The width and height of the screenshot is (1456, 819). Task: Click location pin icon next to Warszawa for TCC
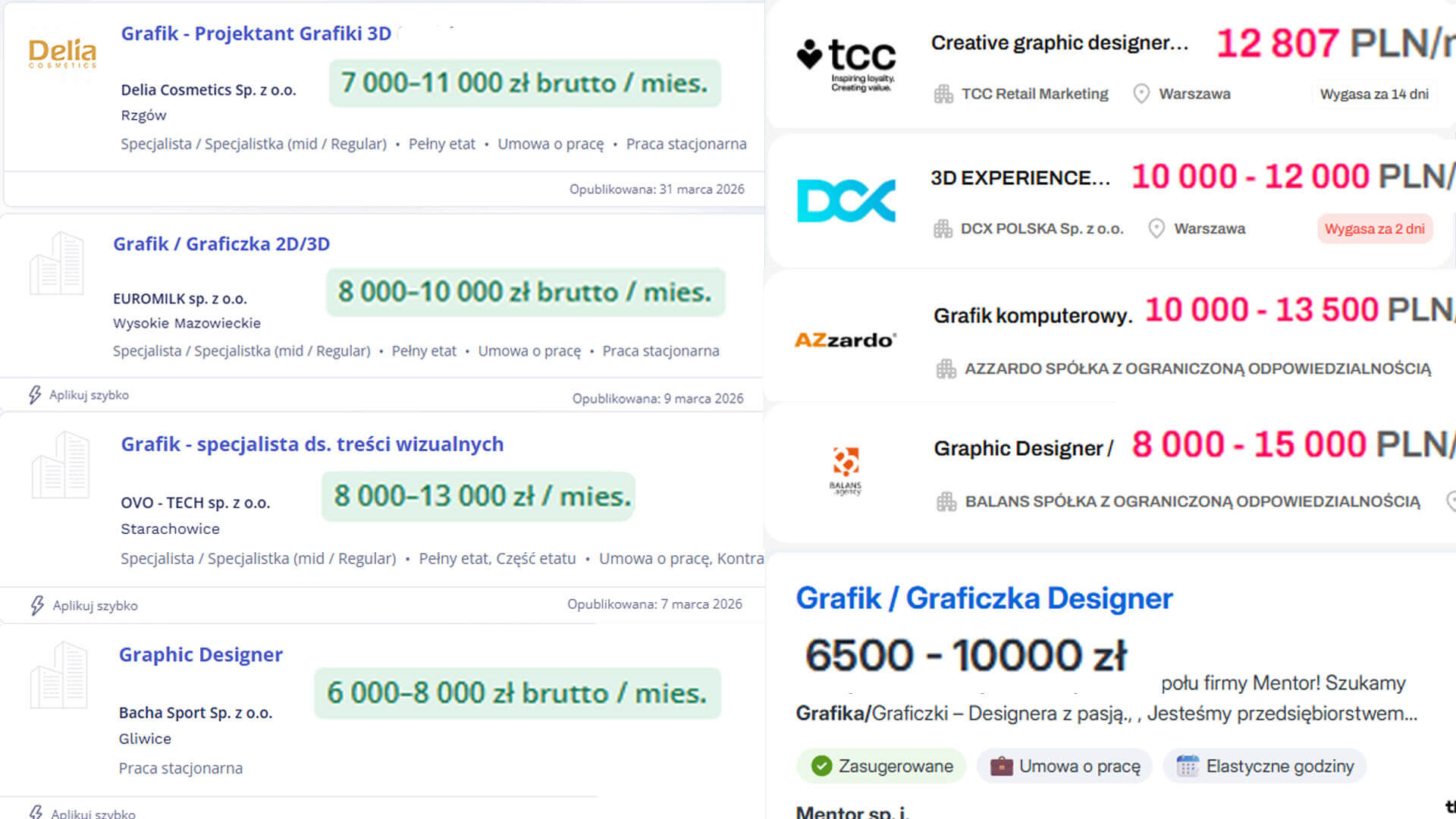coord(1141,94)
